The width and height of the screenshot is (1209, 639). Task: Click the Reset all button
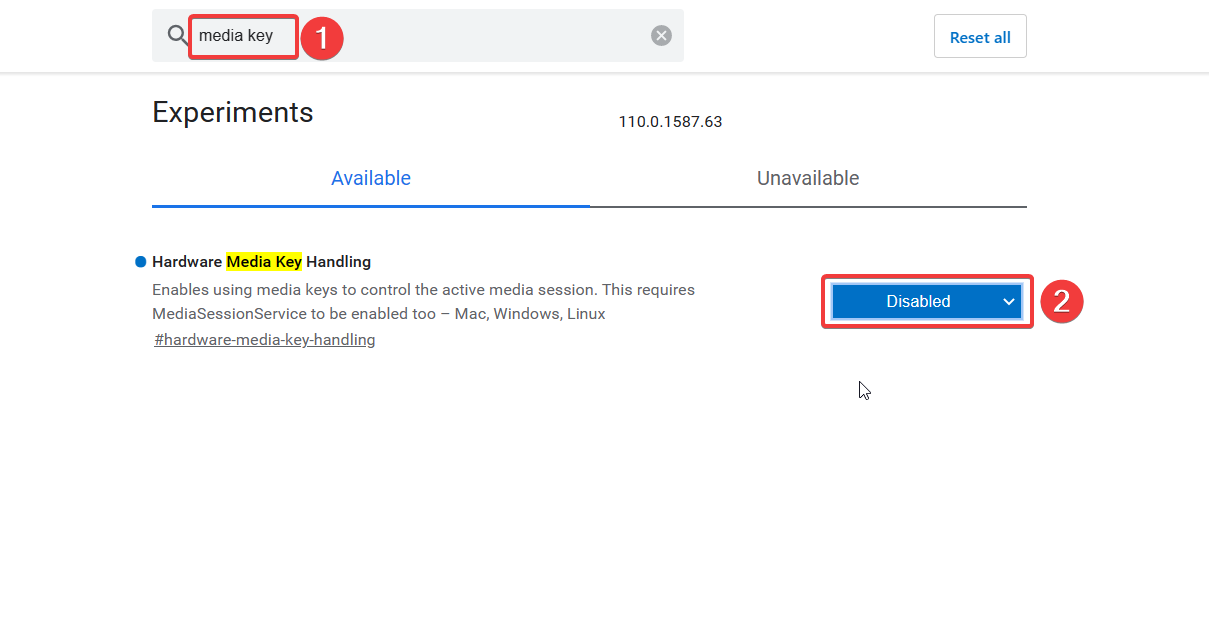pyautogui.click(x=979, y=35)
